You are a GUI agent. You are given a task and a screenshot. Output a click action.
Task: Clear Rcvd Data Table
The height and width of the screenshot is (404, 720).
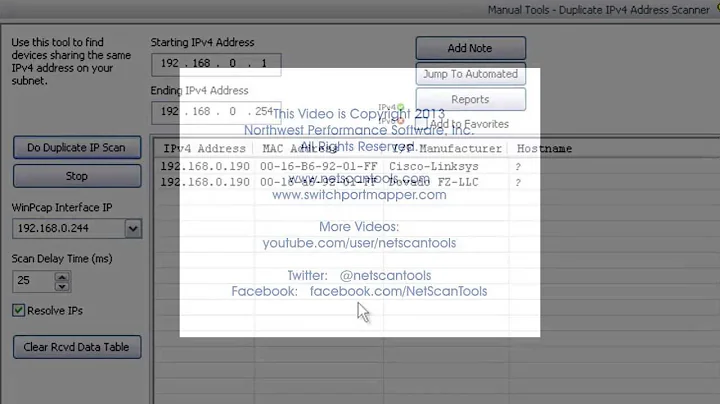[x=77, y=347]
